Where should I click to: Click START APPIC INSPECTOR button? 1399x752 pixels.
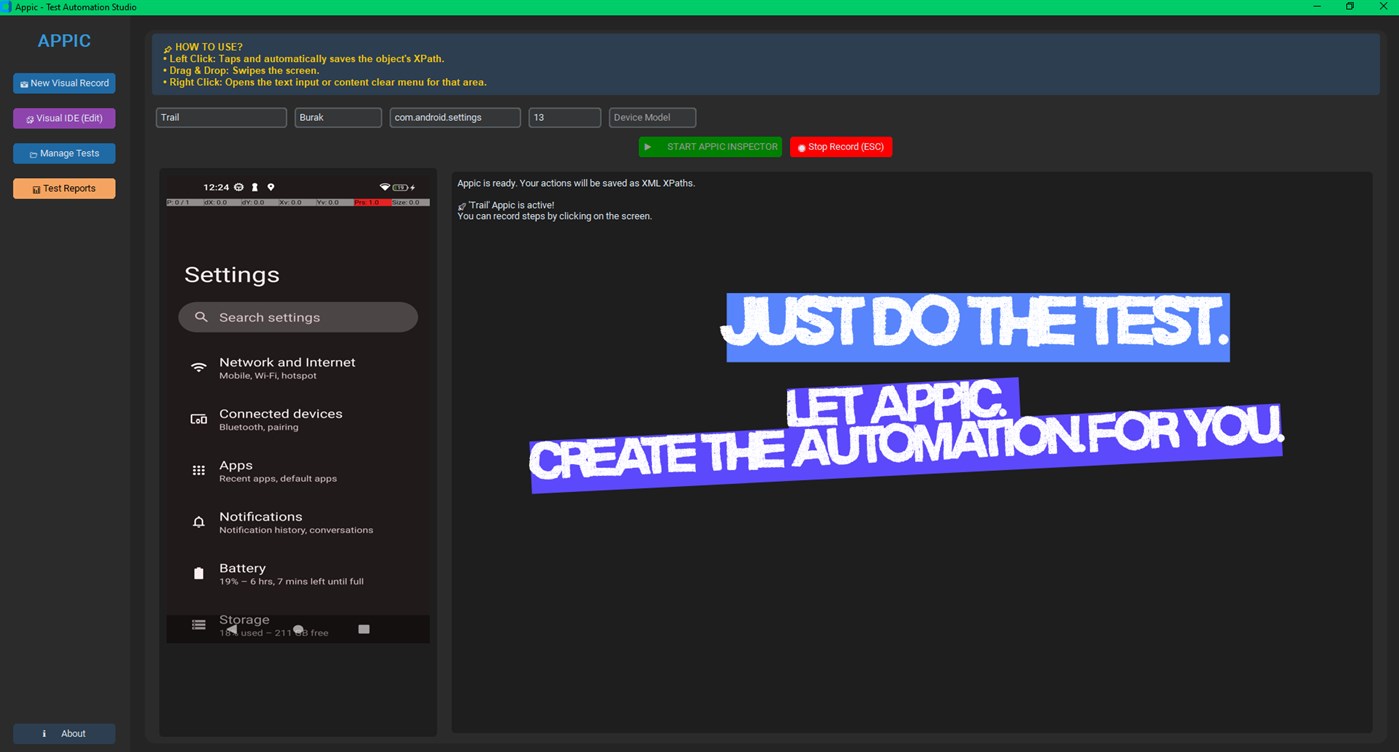(710, 147)
